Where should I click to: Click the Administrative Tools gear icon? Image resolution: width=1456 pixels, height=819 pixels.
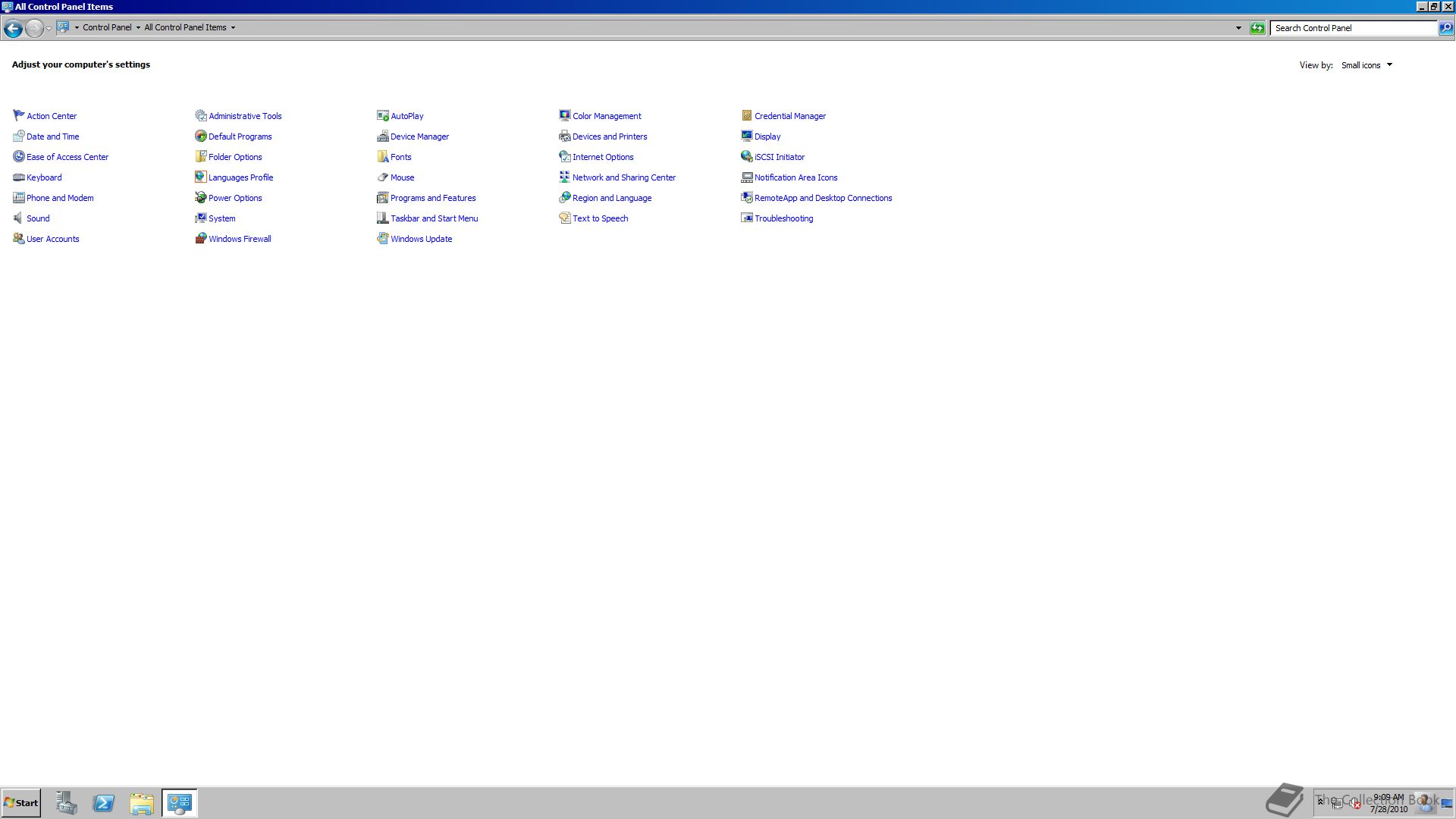200,115
